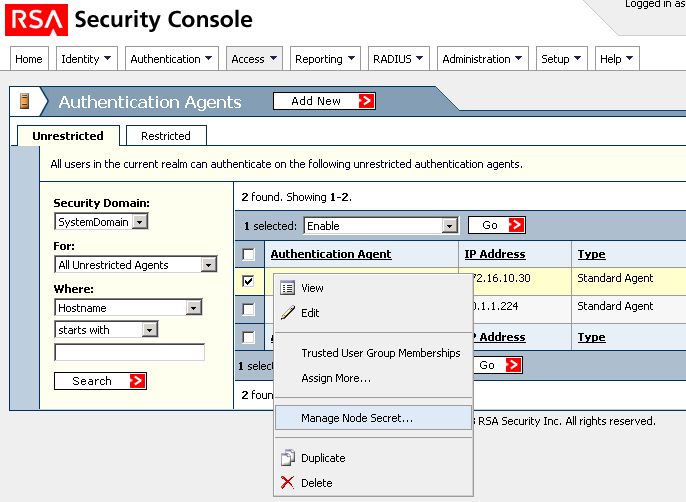The image size is (686, 502).
Task: Expand the Reporting menu
Action: tap(325, 59)
